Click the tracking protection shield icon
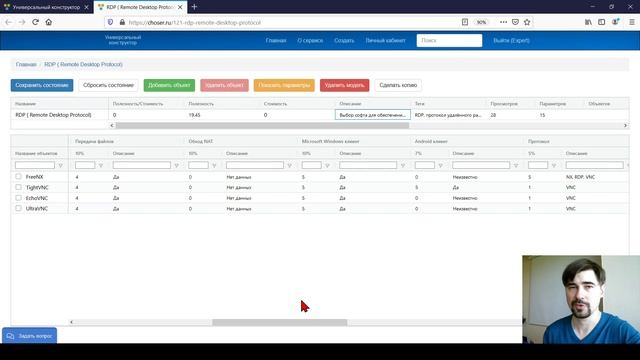Screen dimensions: 640x360 (110, 22)
